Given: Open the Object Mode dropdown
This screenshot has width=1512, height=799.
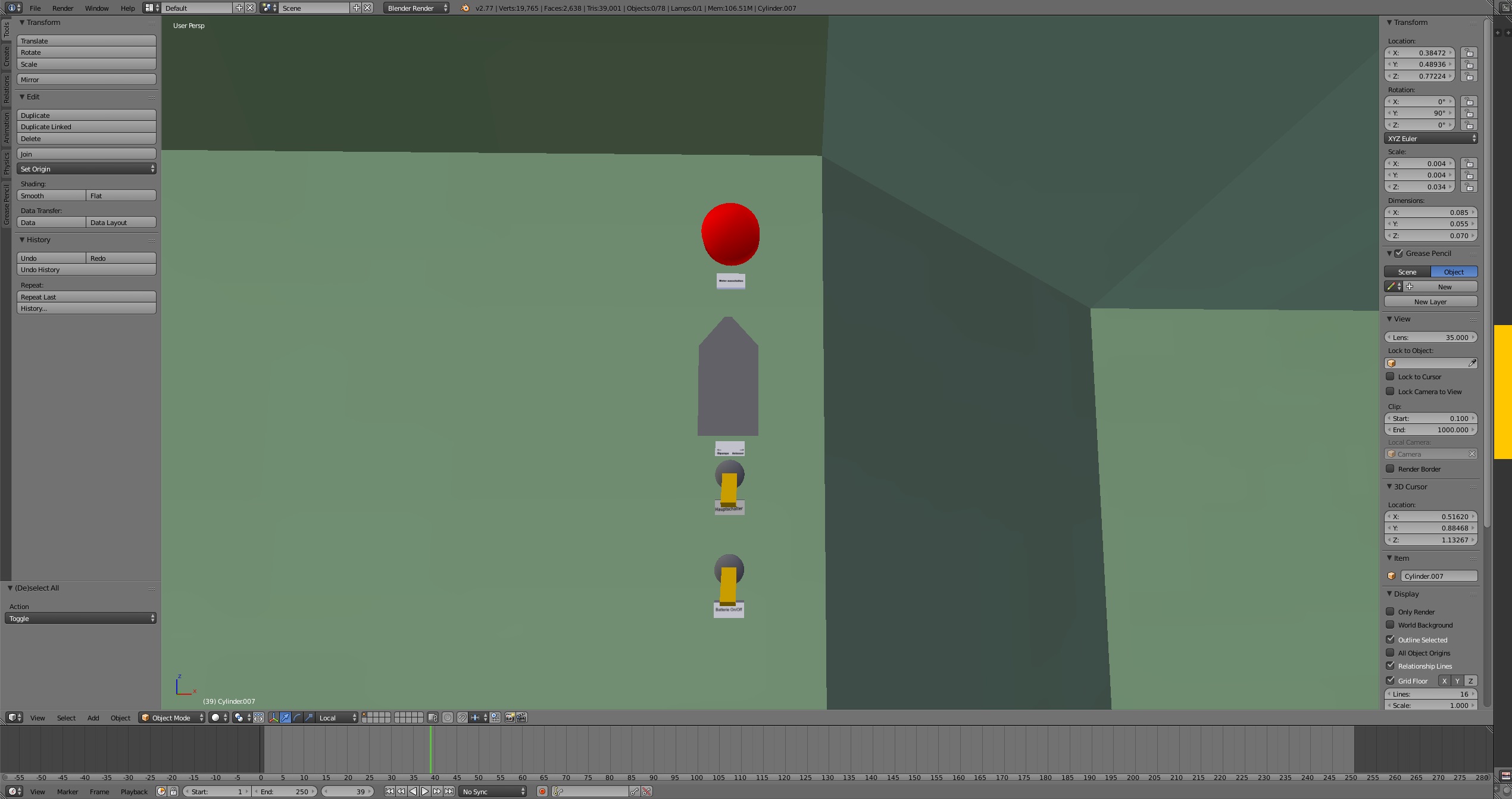Looking at the screenshot, I should 171,717.
